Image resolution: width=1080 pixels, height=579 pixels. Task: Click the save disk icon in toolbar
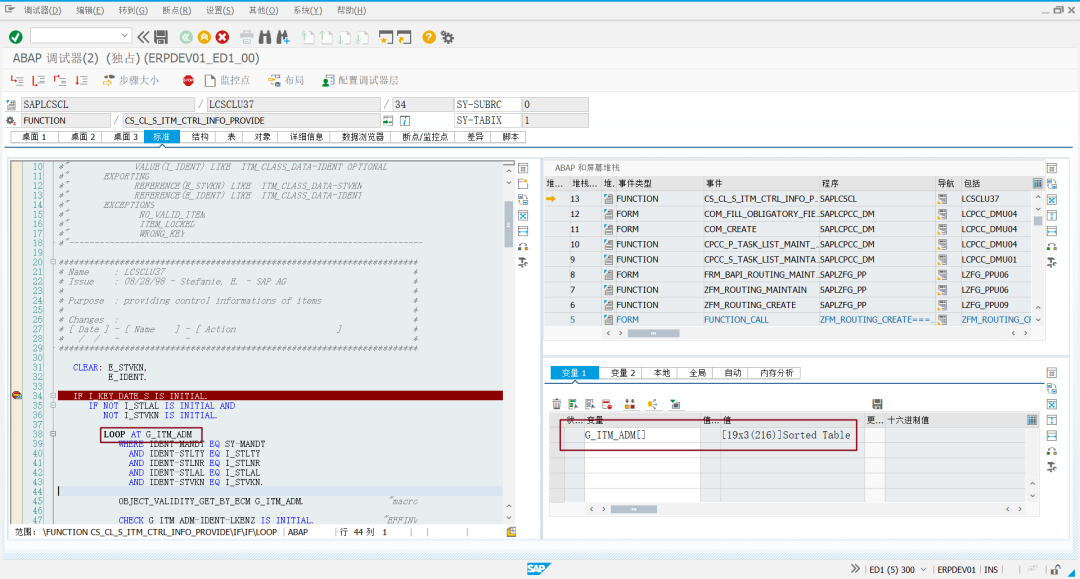click(x=161, y=37)
